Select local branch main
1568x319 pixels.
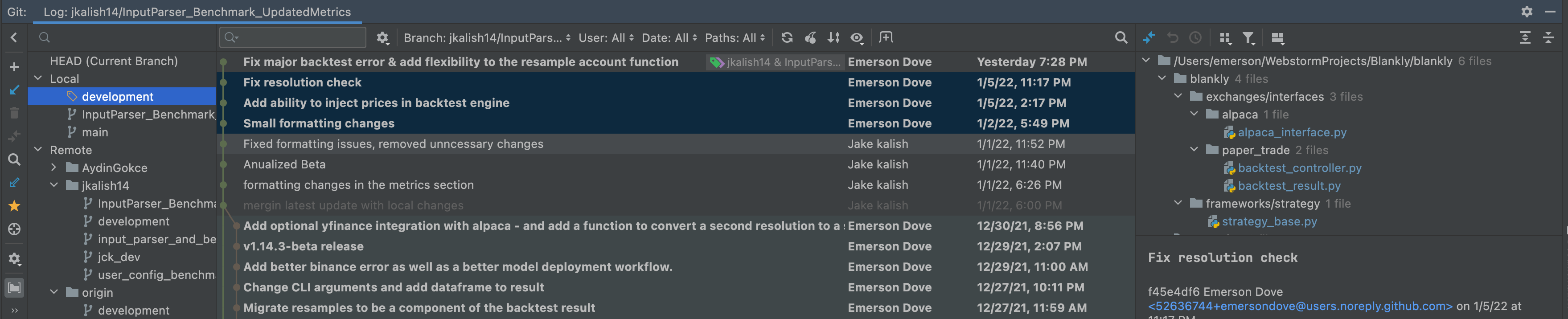pyautogui.click(x=95, y=132)
